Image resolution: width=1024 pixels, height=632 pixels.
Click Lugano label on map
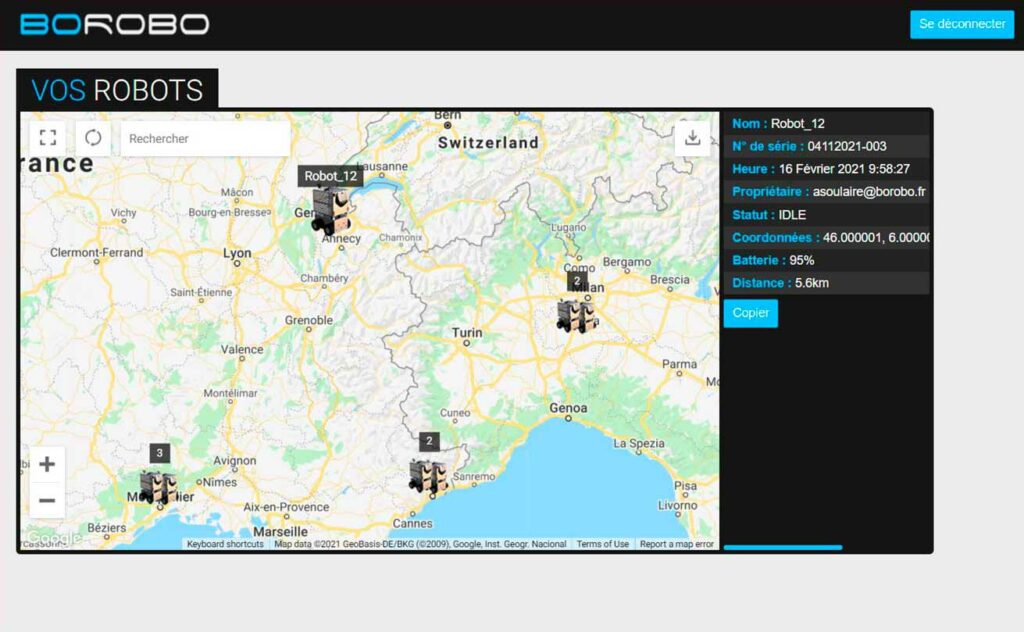569,227
